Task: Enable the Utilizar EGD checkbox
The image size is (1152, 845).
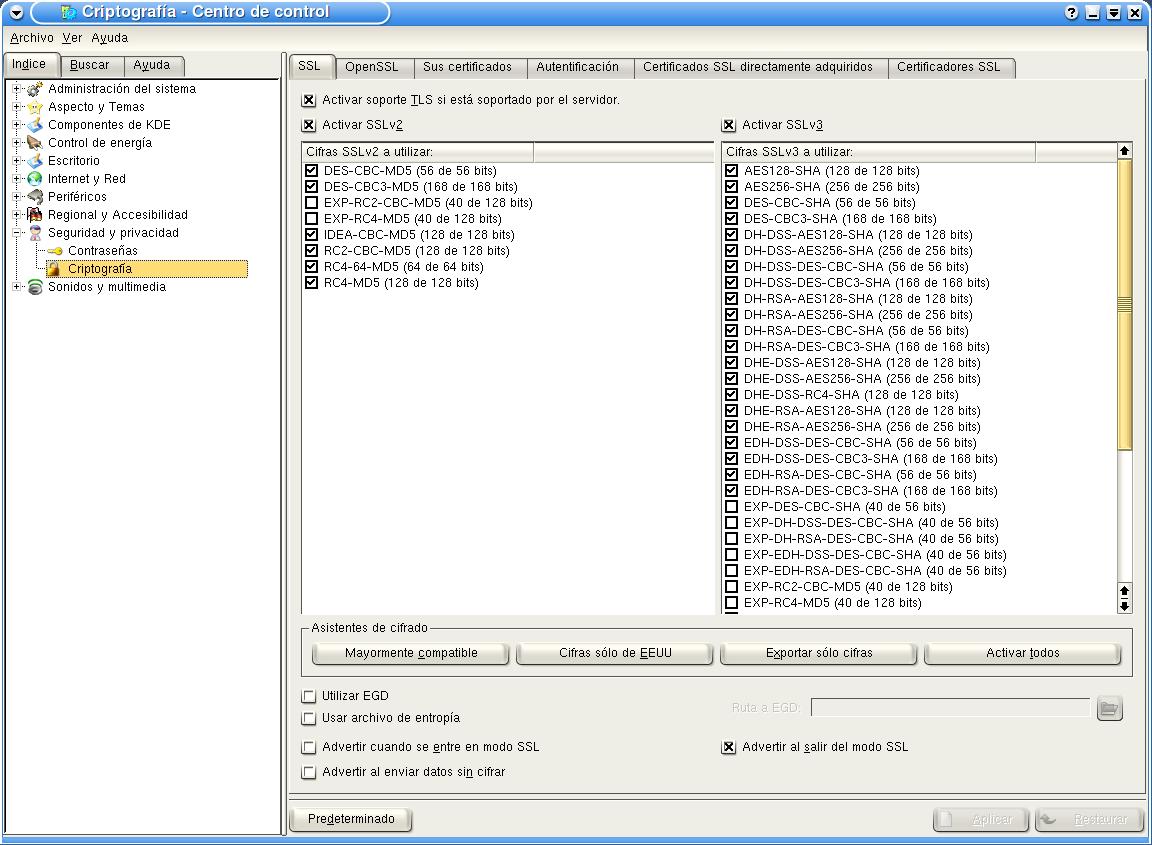Action: click(309, 696)
